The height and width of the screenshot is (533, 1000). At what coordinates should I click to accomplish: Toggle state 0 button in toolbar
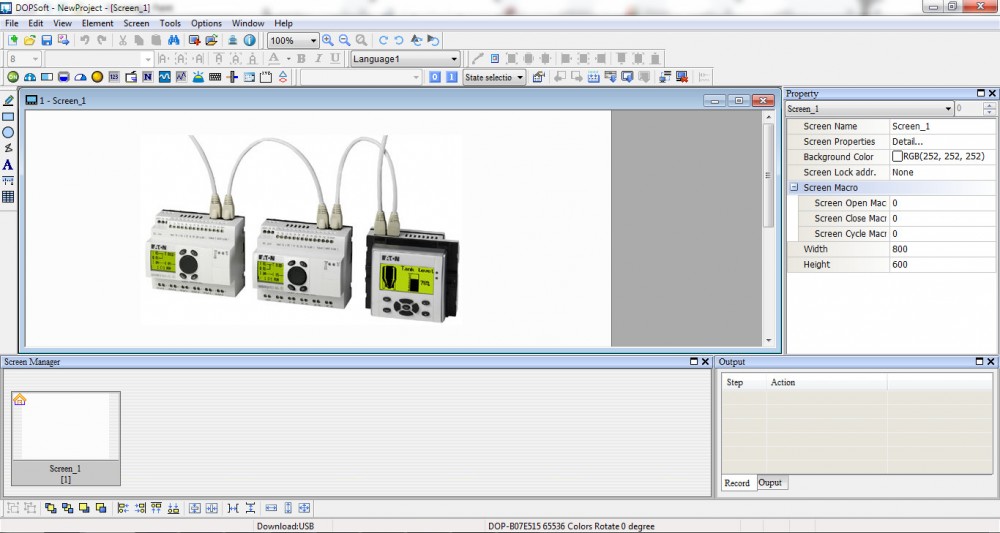(435, 77)
